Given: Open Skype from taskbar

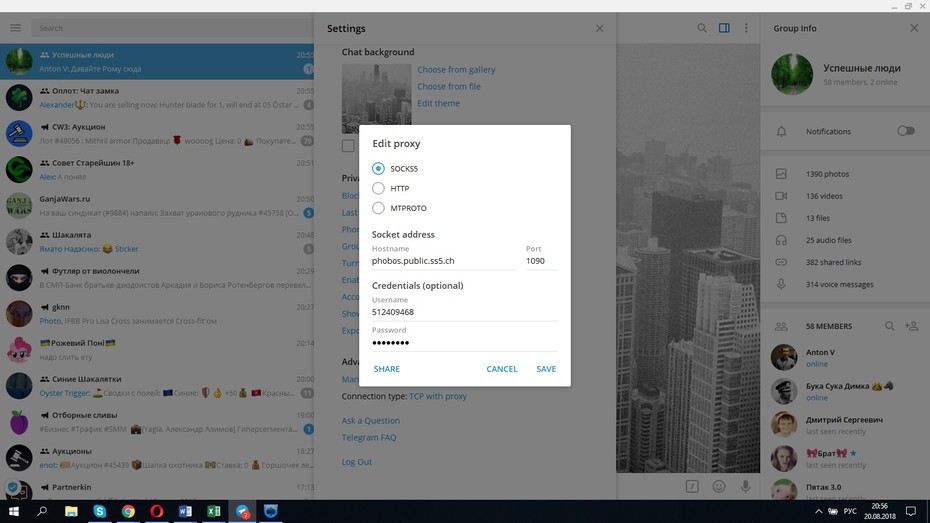Looking at the screenshot, I should (x=100, y=511).
